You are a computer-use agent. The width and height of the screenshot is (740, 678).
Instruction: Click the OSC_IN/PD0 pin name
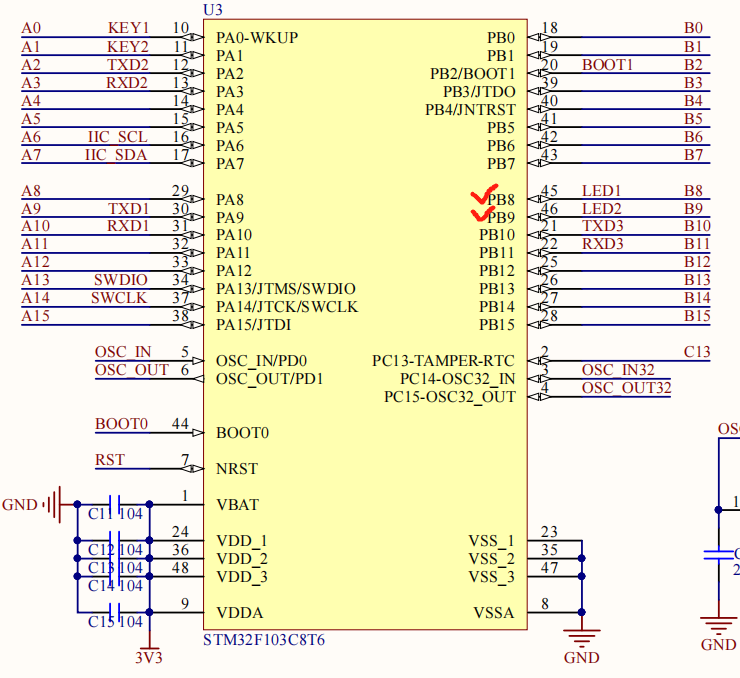click(261, 361)
